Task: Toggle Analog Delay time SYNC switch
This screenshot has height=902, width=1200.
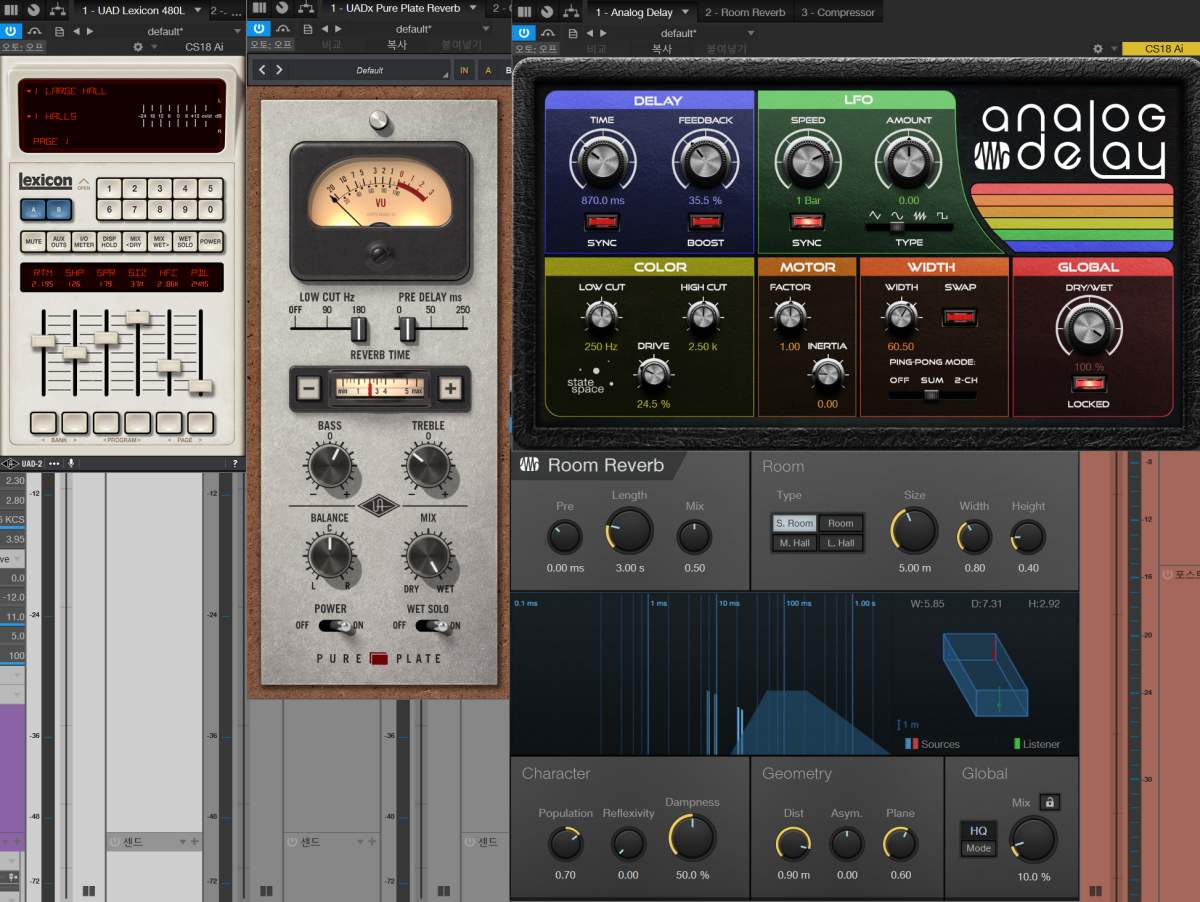Action: 602,222
